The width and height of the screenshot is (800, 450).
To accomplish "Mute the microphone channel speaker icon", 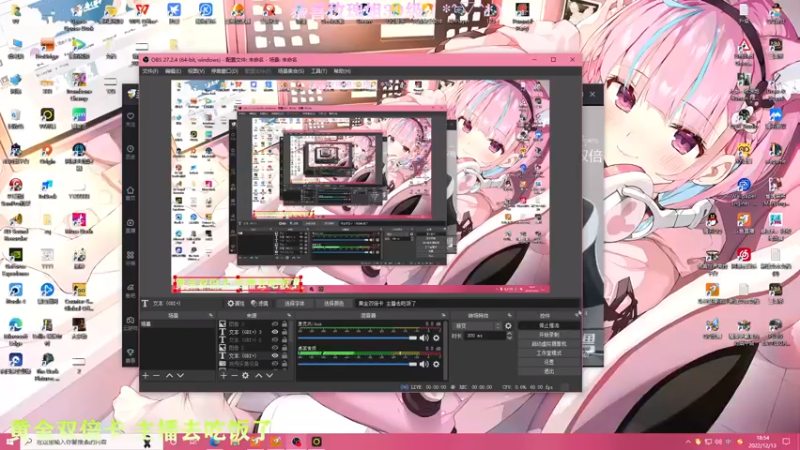I will point(424,338).
